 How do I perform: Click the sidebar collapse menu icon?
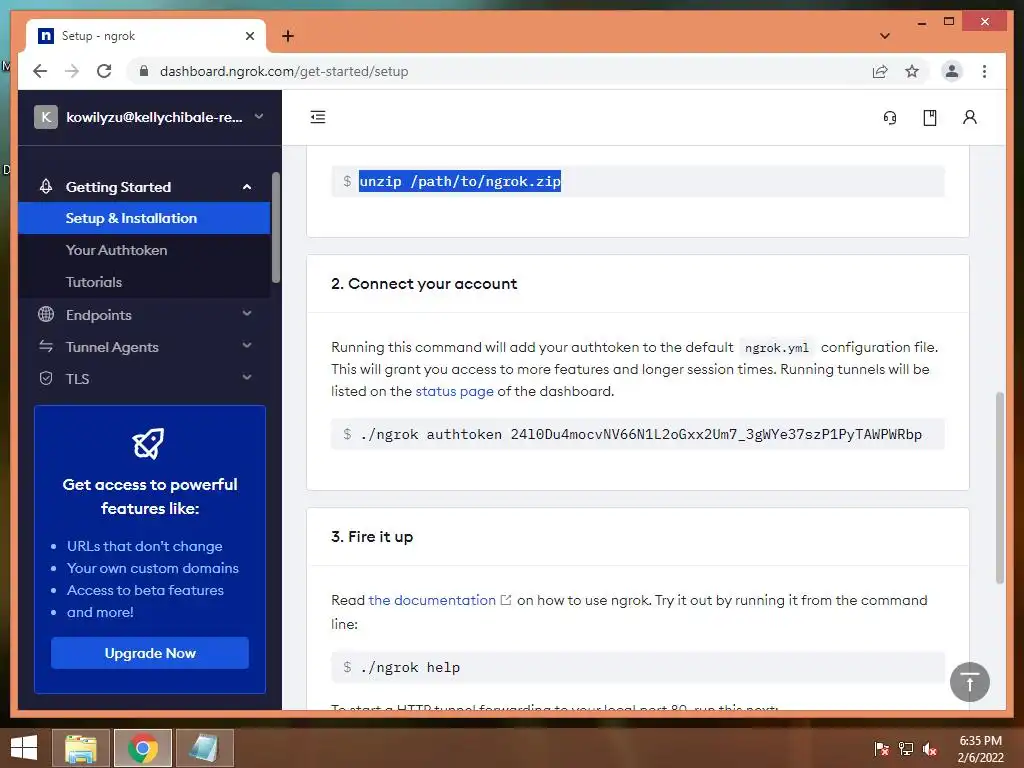318,118
